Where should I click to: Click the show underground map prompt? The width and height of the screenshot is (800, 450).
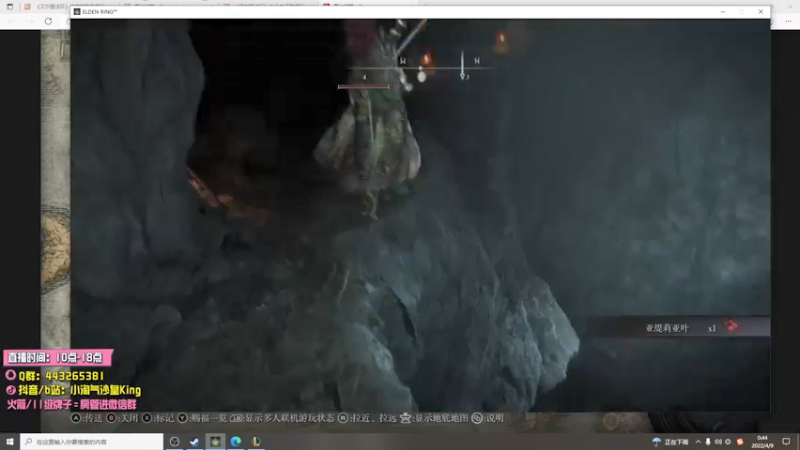point(434,418)
